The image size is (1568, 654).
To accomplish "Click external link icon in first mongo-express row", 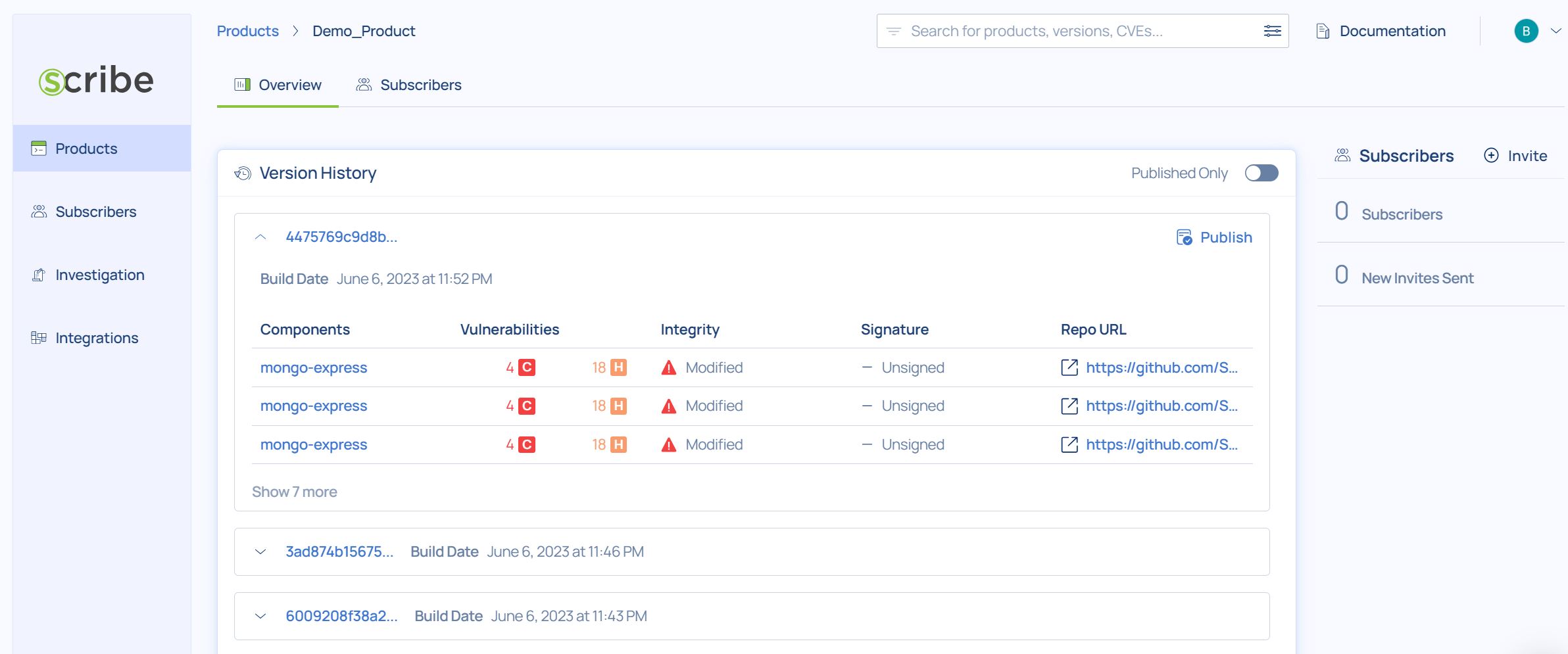I will coord(1069,367).
